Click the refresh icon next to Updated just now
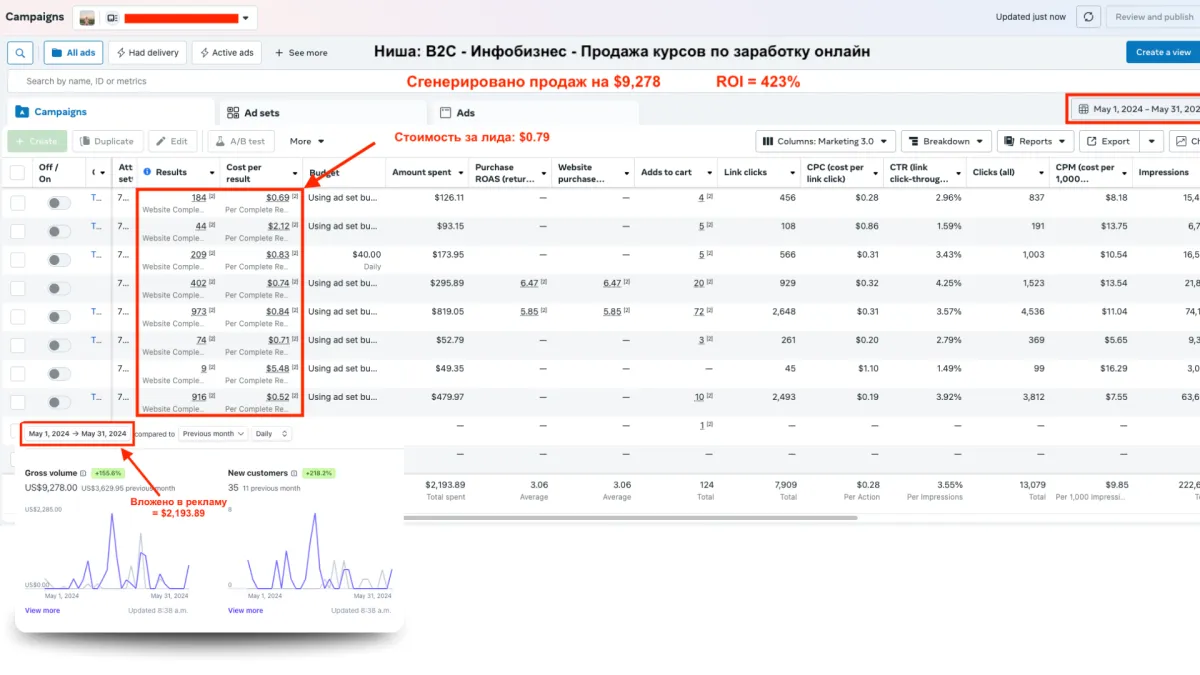The image size is (1200, 675). click(1089, 17)
